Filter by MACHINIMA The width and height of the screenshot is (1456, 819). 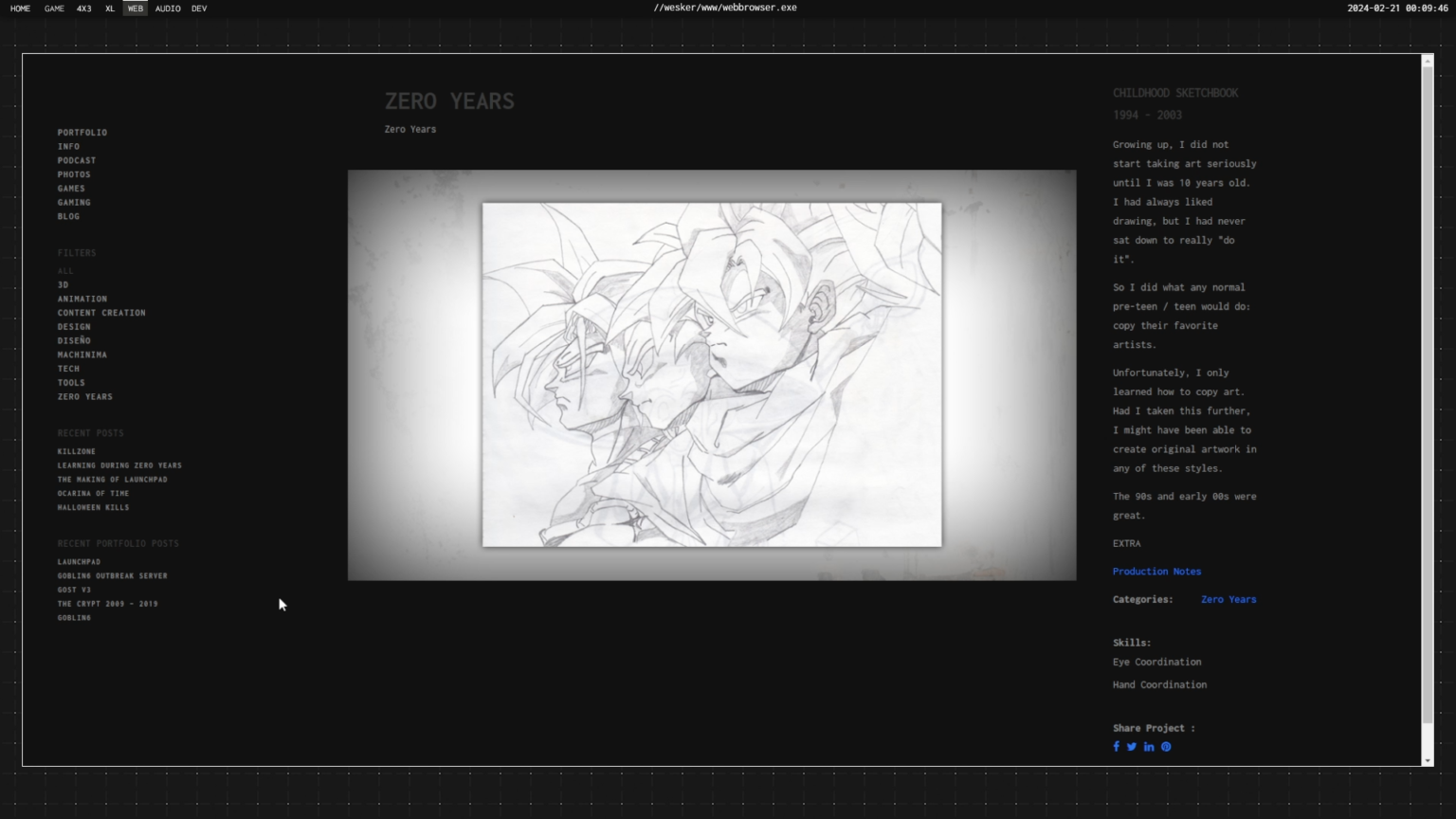point(82,355)
